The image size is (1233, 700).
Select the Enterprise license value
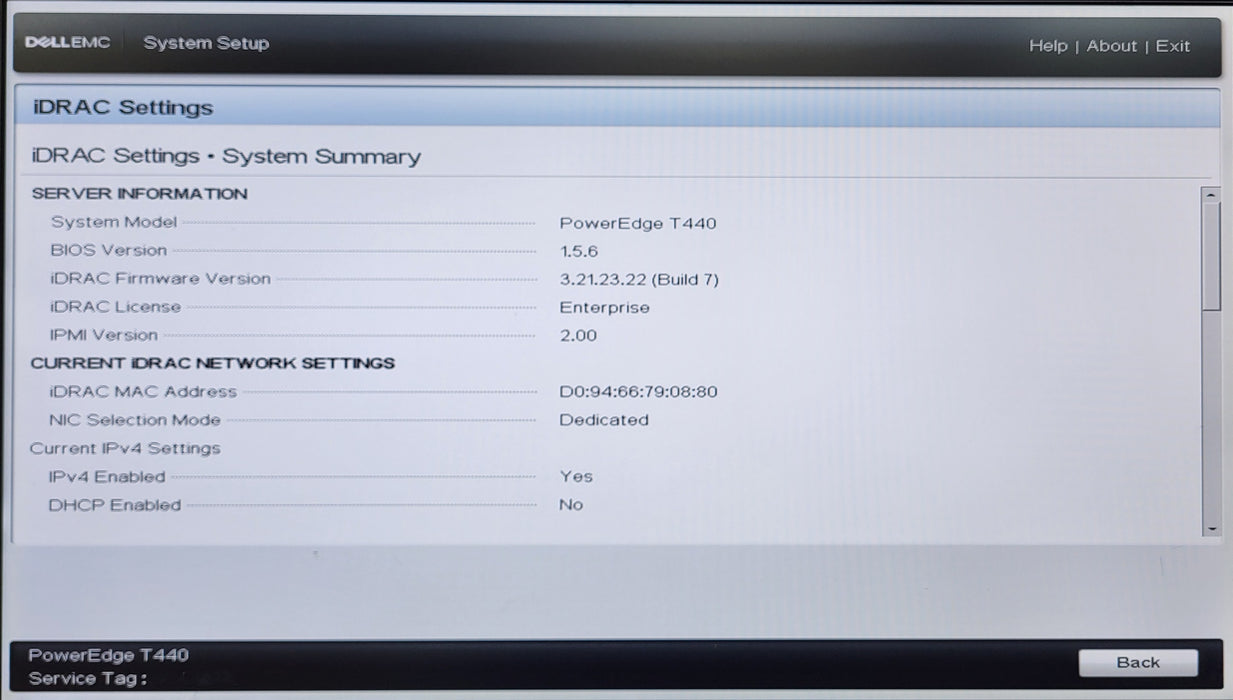[x=604, y=308]
